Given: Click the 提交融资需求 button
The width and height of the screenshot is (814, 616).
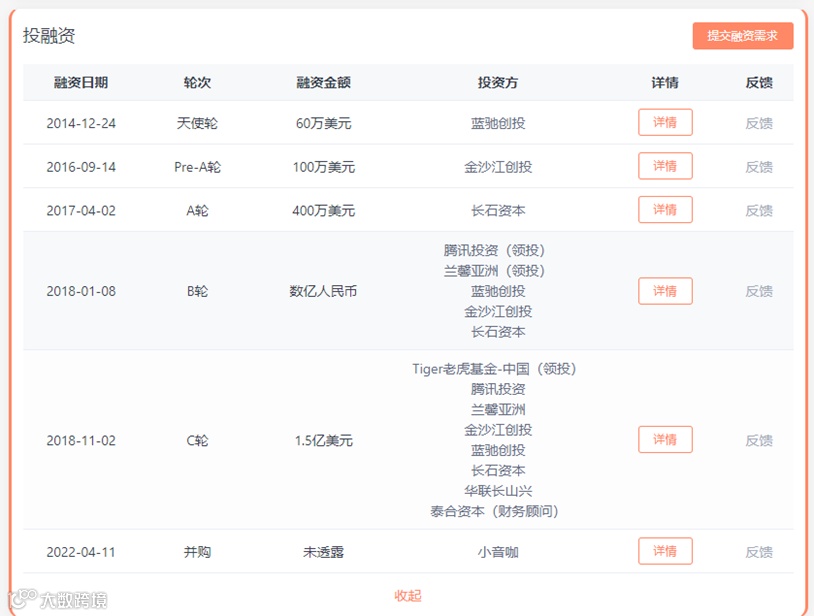Looking at the screenshot, I should coord(742,36).
